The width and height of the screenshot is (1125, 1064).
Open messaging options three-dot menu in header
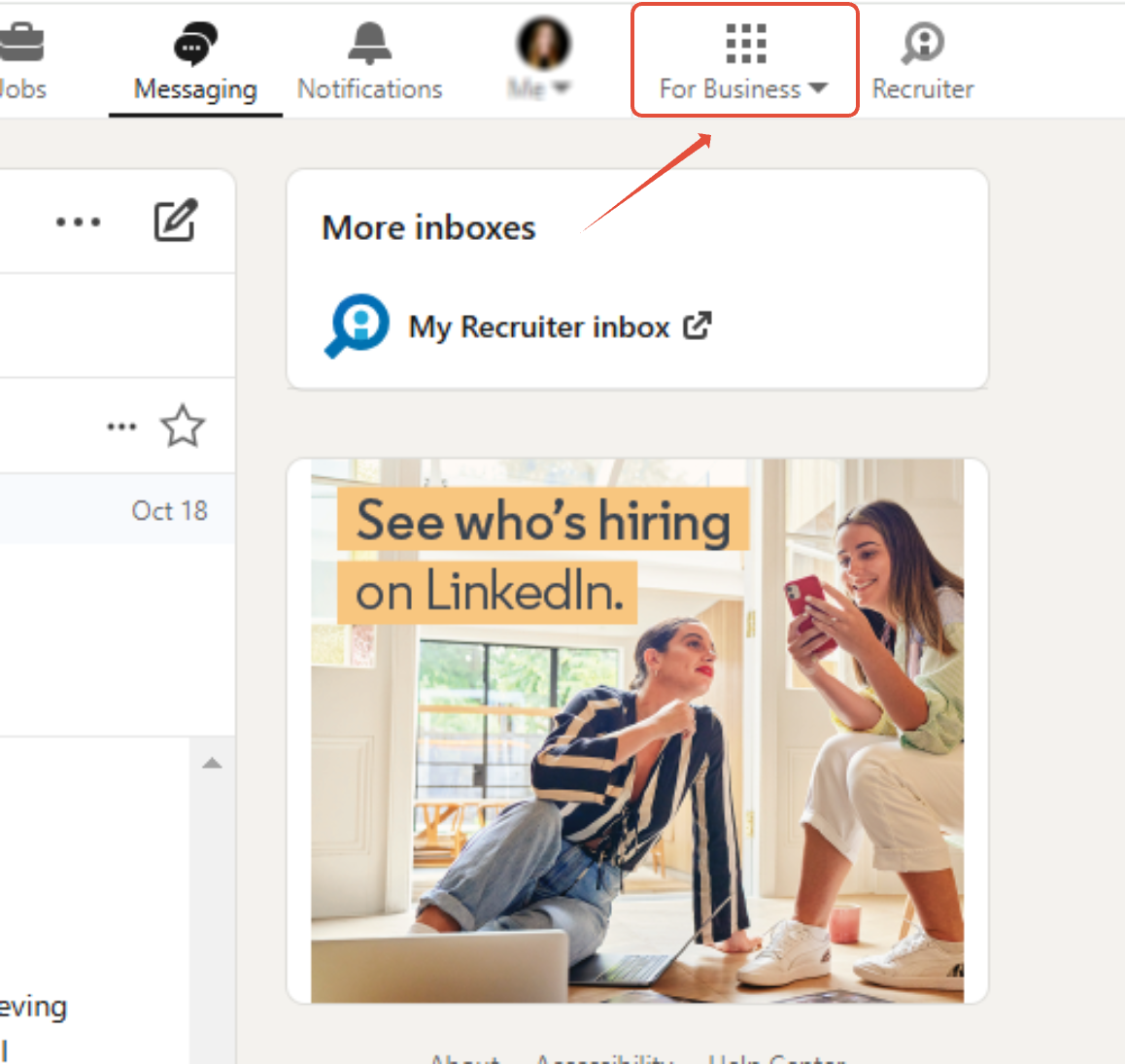pos(78,222)
